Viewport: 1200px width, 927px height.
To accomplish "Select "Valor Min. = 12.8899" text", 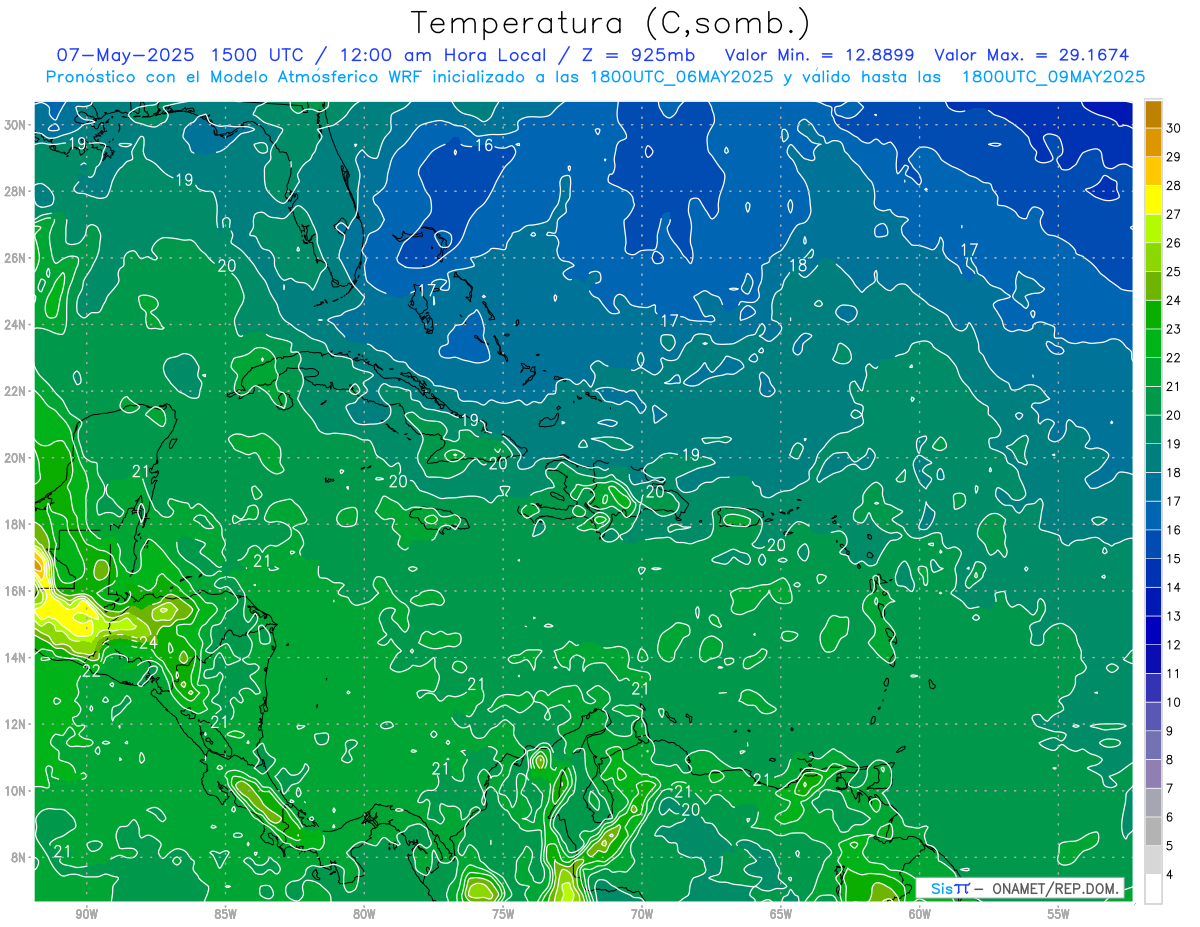I will (x=819, y=55).
